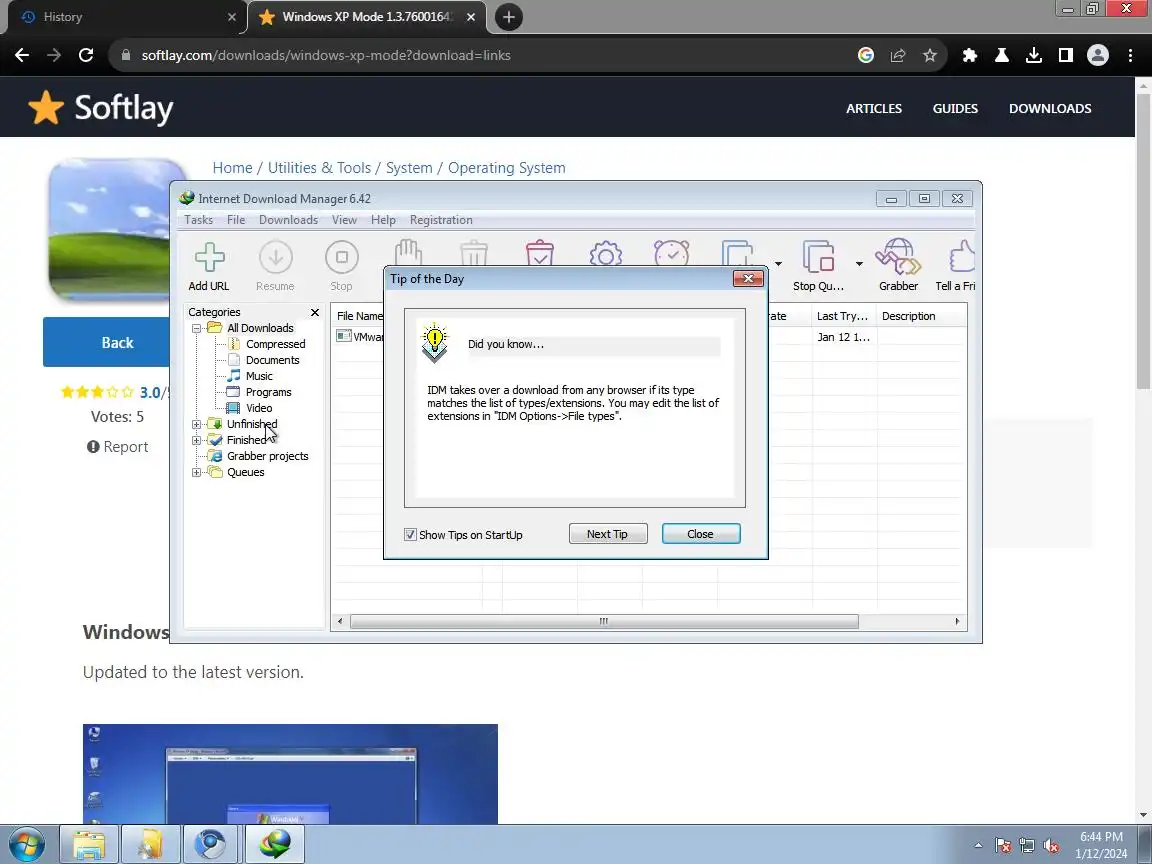Click the IDM Options gear icon
The width and height of the screenshot is (1152, 864).
[x=606, y=253]
